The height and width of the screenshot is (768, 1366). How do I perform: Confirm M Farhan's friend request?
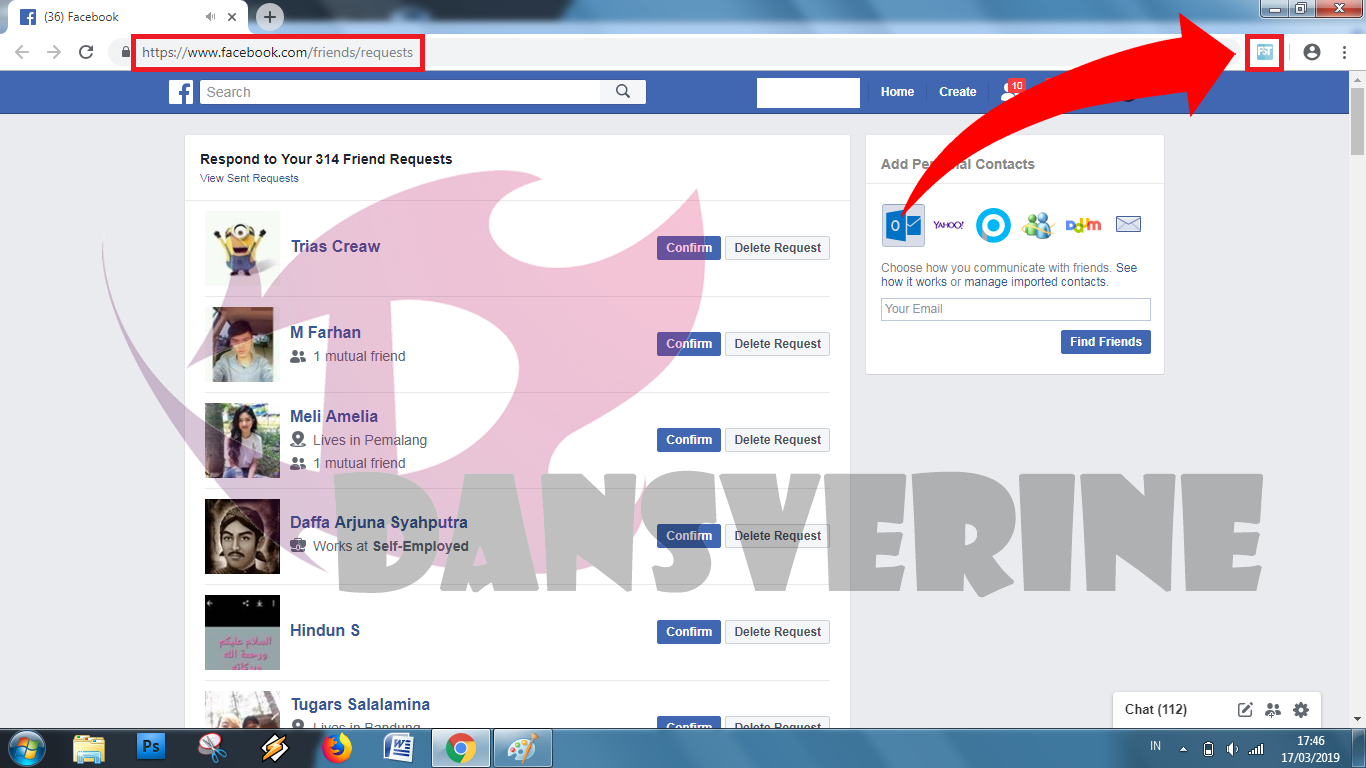pyautogui.click(x=689, y=344)
